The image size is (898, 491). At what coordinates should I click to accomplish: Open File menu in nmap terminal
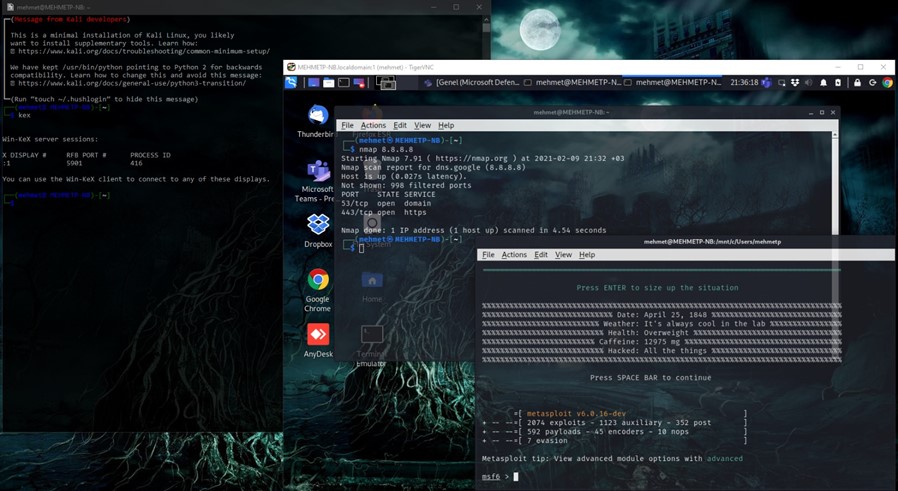tap(347, 126)
